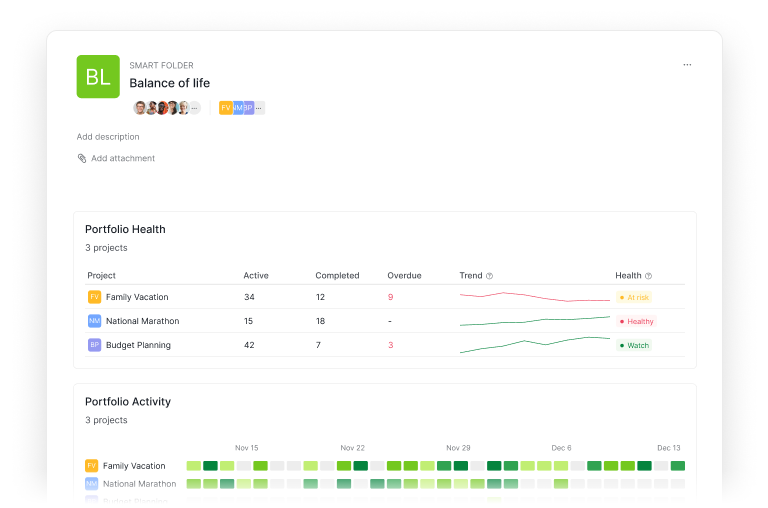Click Budget Planning's active count 42
This screenshot has width=768, height=508.
coord(249,345)
